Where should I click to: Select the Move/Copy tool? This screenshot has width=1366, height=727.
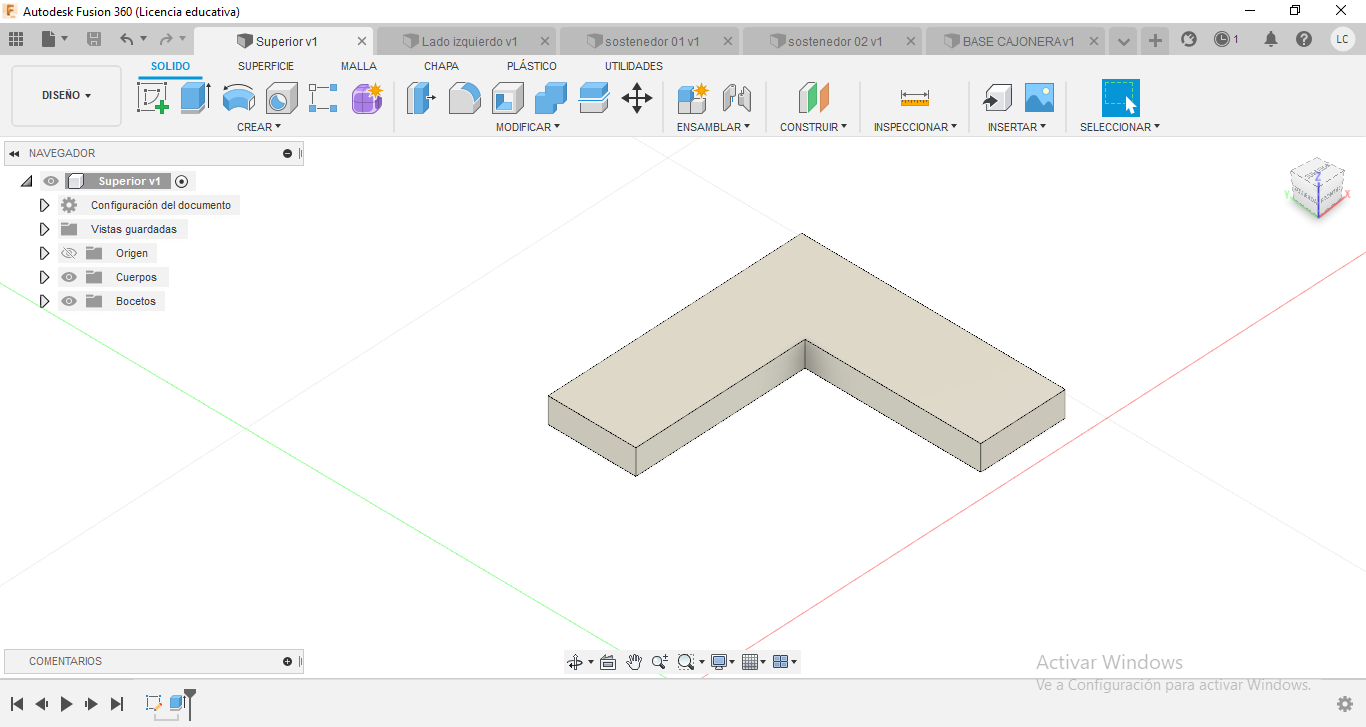(637, 98)
